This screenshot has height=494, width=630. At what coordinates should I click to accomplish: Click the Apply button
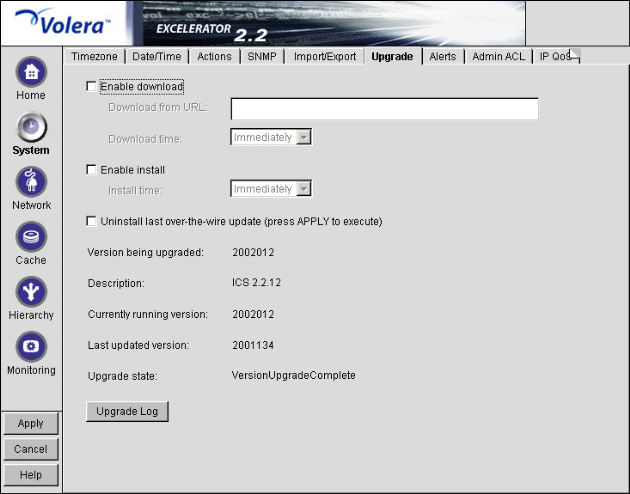(31, 423)
